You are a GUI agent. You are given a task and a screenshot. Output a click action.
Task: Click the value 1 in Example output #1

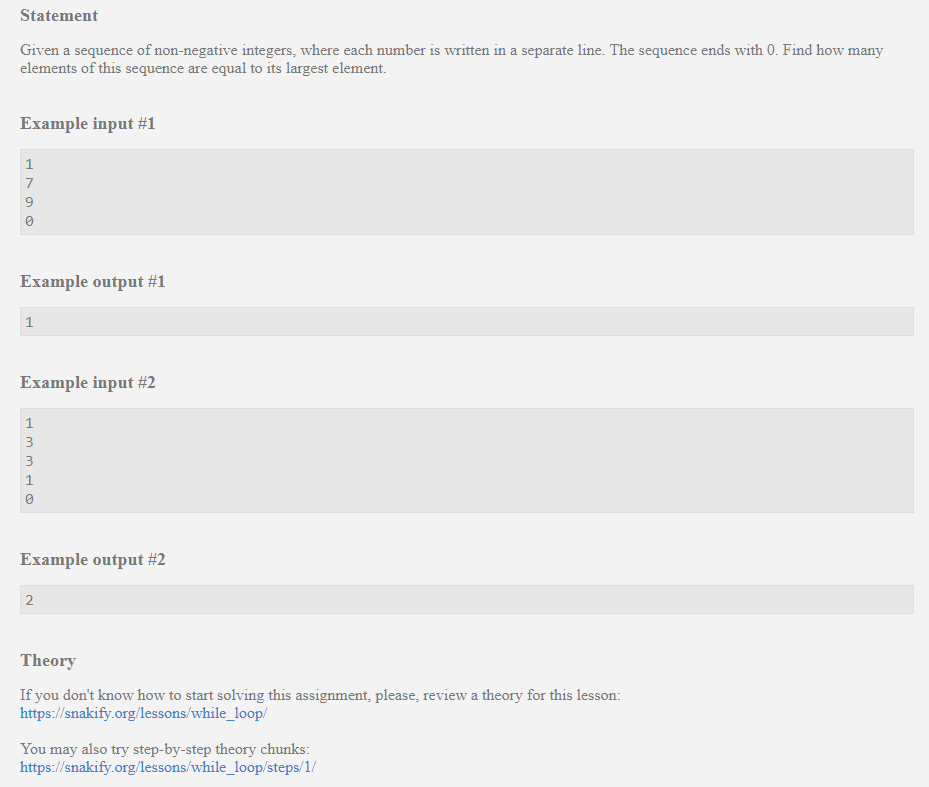point(30,322)
